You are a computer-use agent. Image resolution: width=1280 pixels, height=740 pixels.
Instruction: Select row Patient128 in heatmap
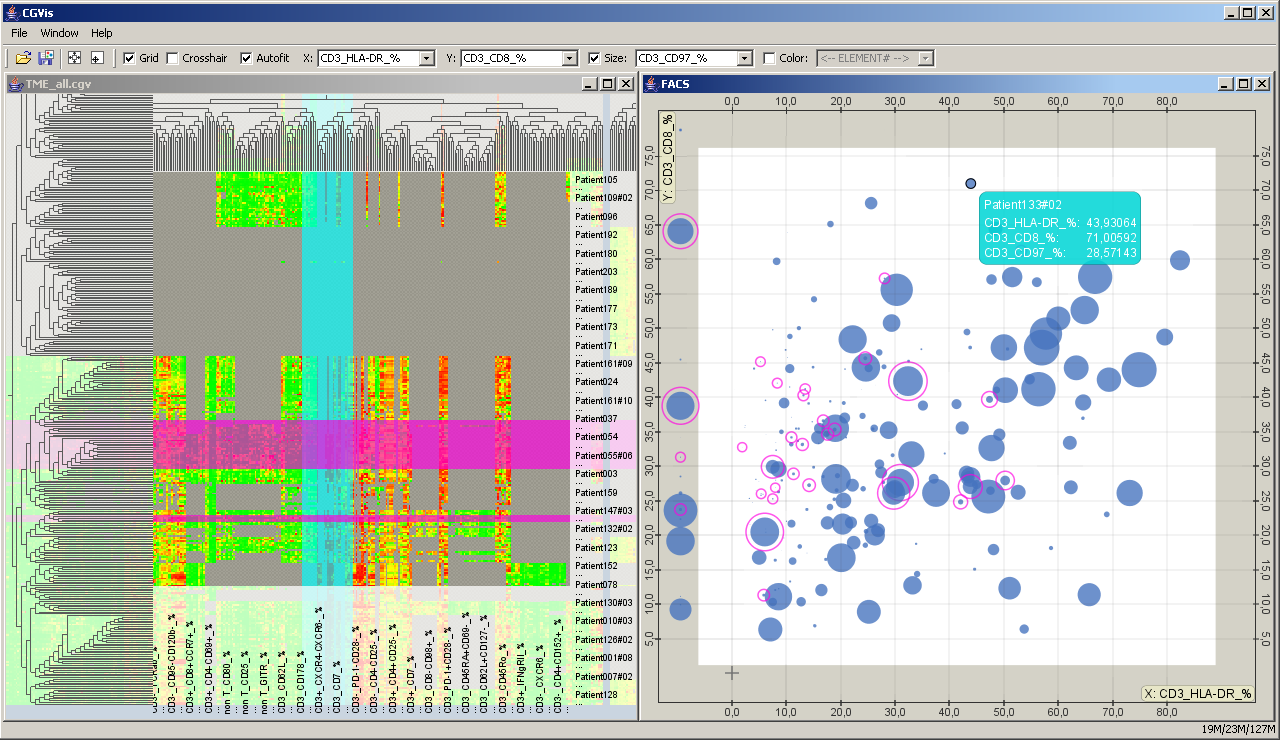click(x=595, y=695)
